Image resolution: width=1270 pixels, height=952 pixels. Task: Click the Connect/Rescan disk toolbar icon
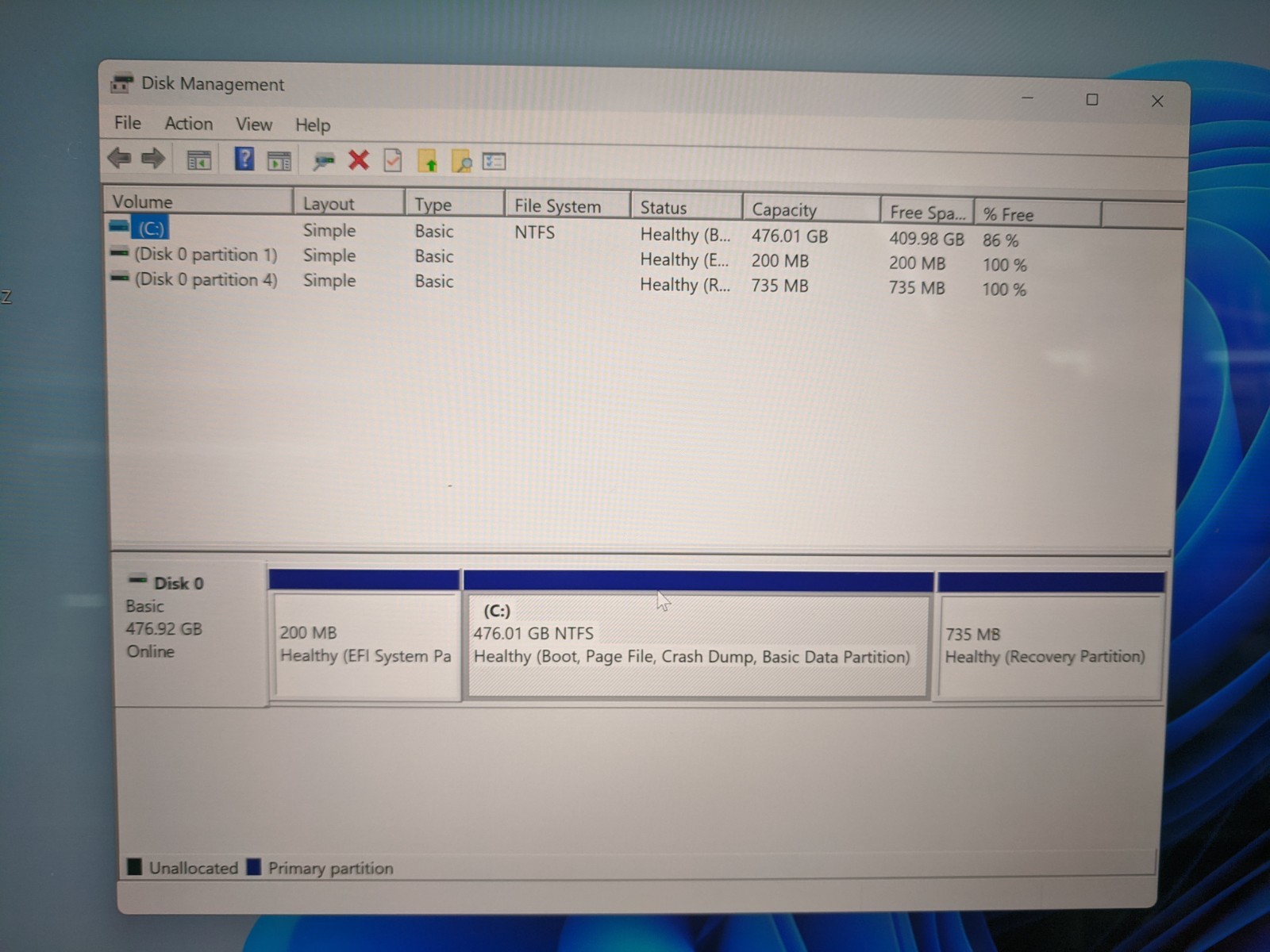tap(323, 162)
